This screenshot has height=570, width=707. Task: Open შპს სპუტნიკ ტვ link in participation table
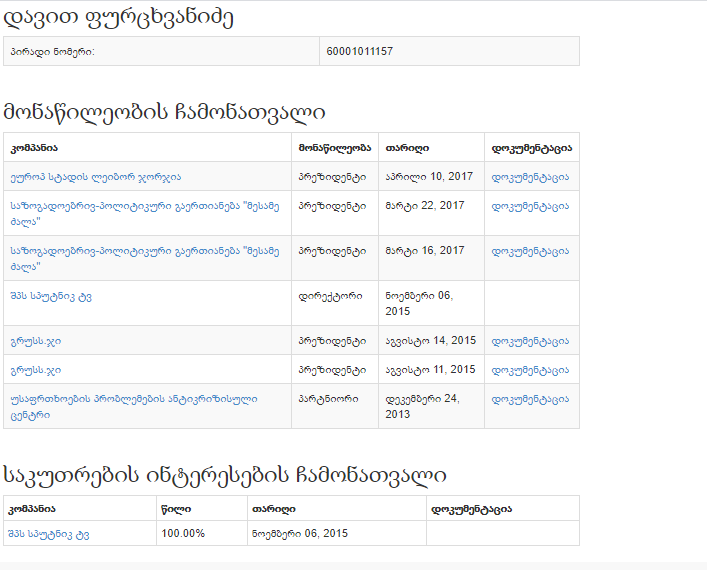click(x=51, y=296)
